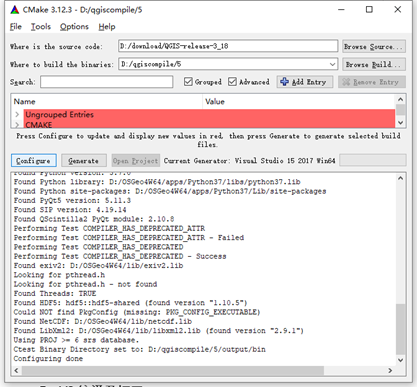Open the build binaries path dropdown
Image resolution: width=417 pixels, height=387 pixels.
[332, 64]
